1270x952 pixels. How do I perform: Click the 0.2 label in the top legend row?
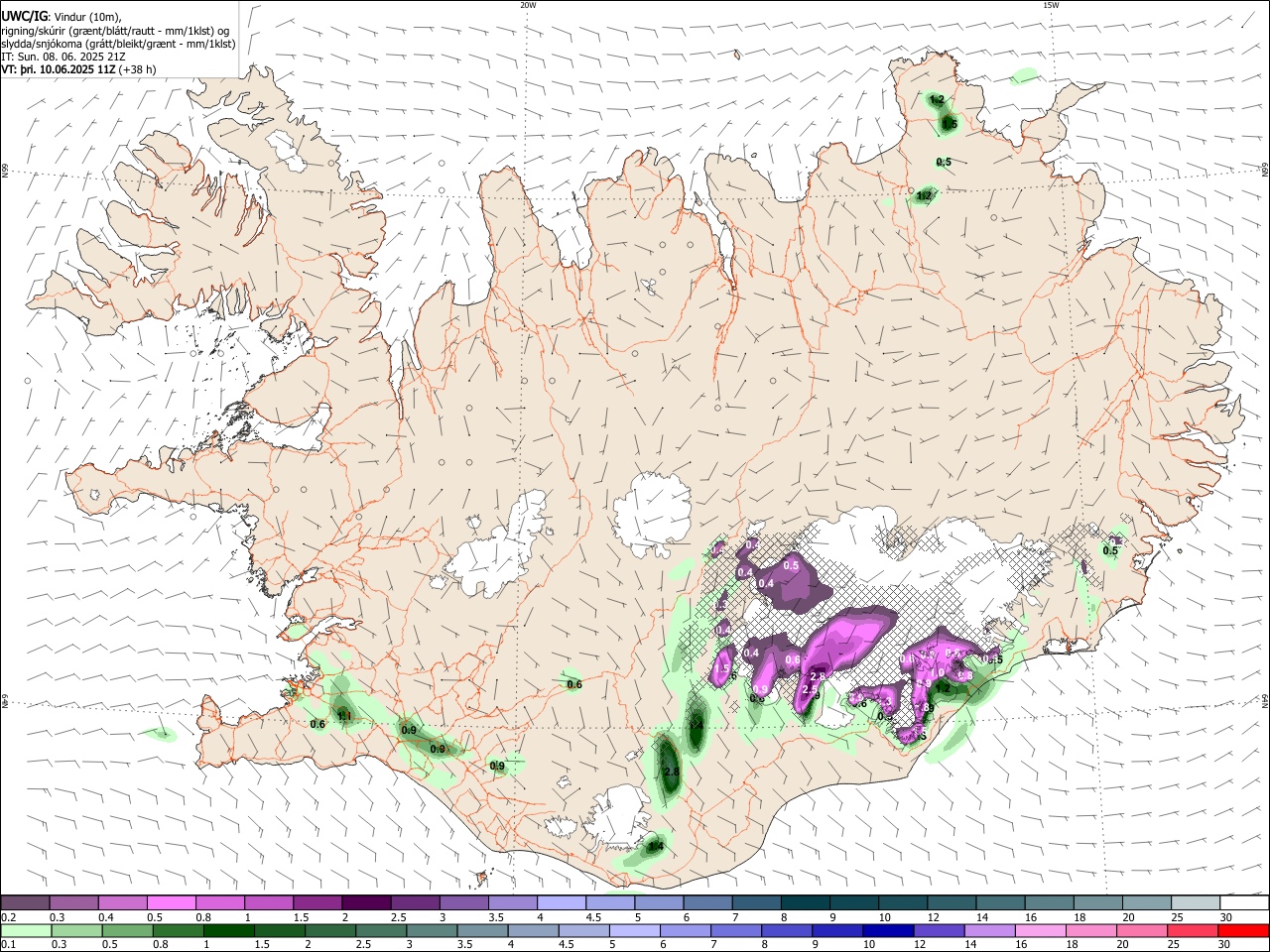tap(8, 917)
